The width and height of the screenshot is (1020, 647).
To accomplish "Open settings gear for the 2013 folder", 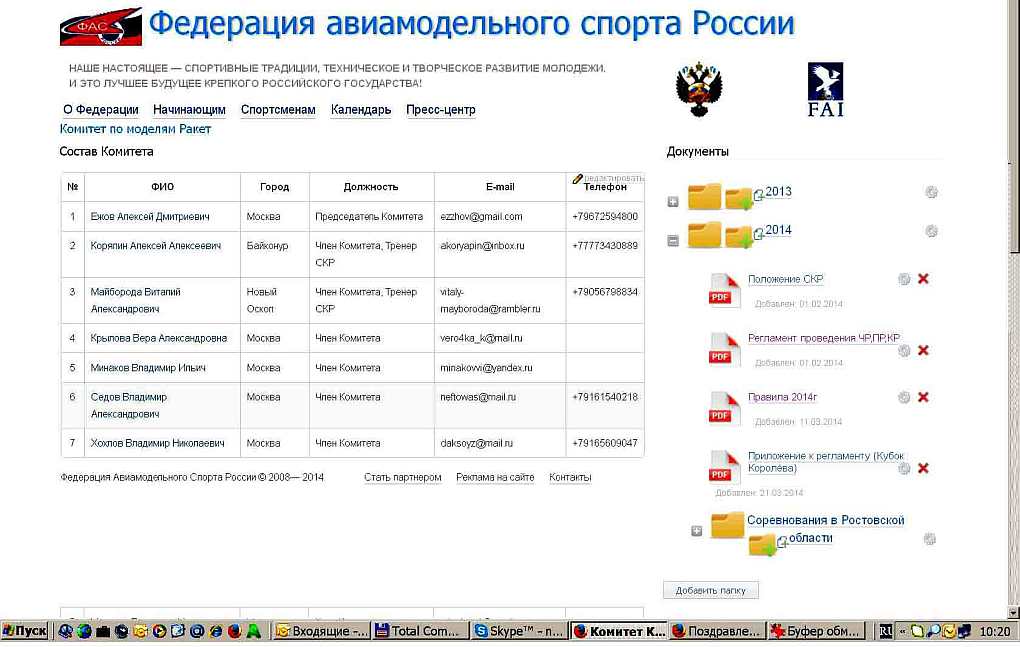I will click(x=931, y=192).
